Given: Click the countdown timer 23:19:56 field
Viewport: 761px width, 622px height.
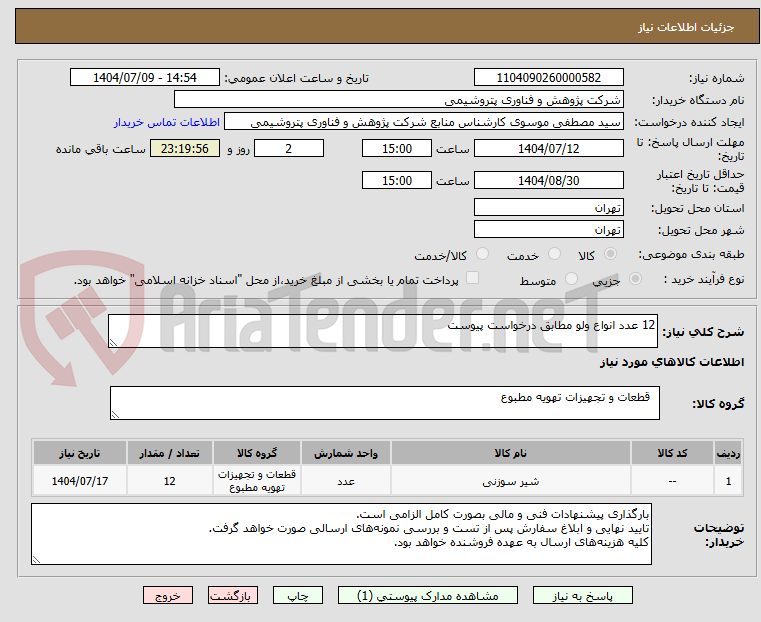Looking at the screenshot, I should [x=185, y=148].
